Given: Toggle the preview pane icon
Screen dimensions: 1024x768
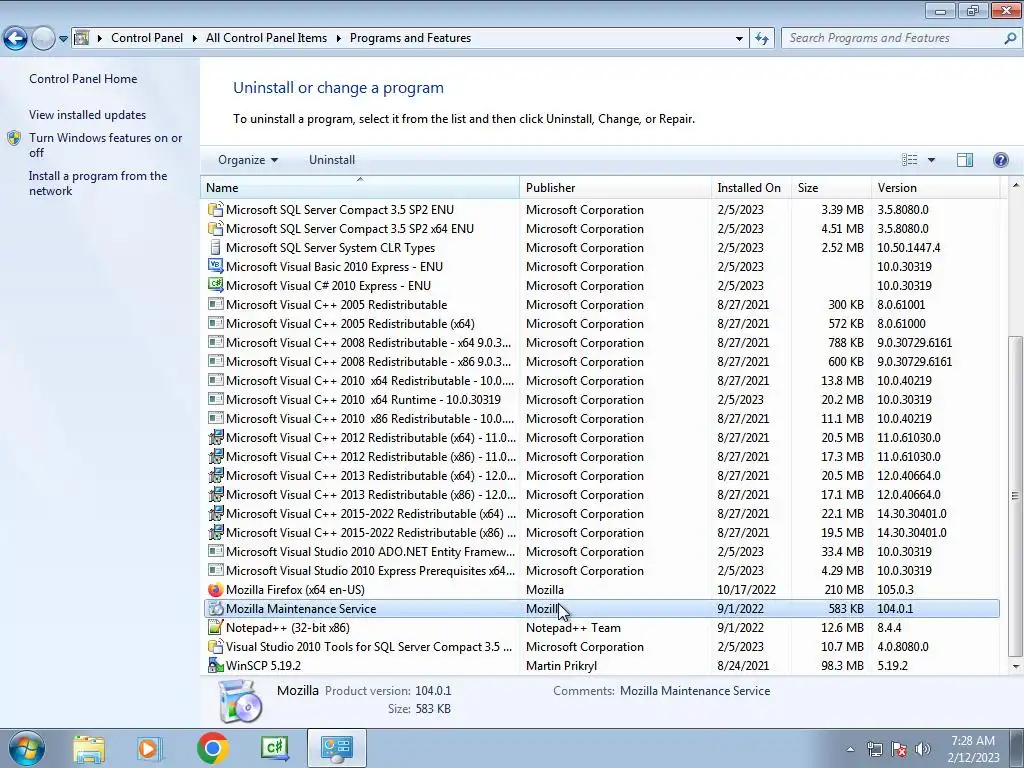Looking at the screenshot, I should coord(965,160).
